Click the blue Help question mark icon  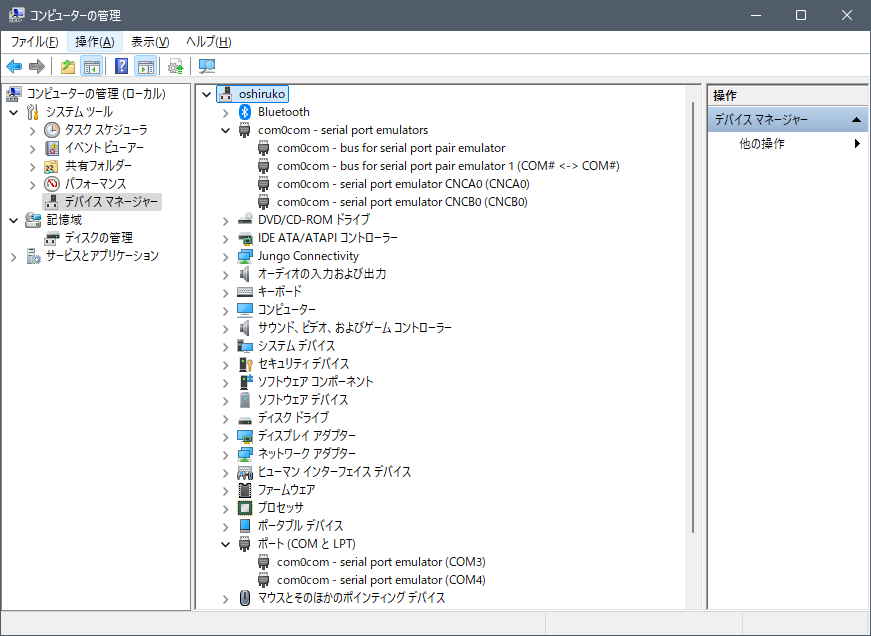coord(121,67)
